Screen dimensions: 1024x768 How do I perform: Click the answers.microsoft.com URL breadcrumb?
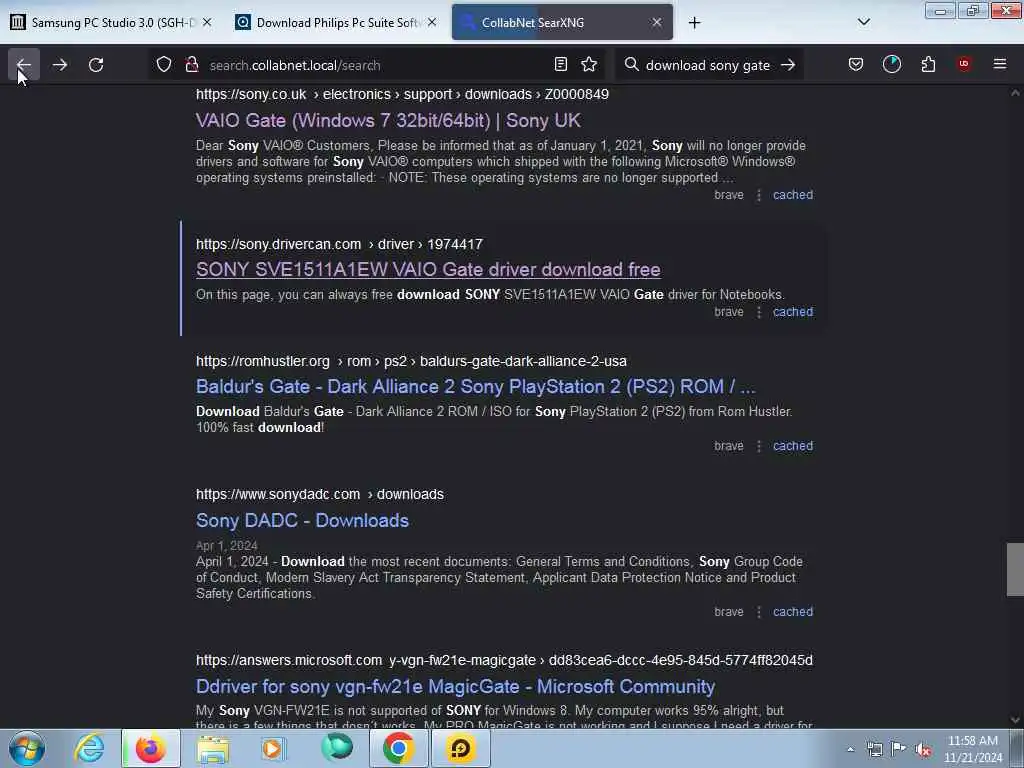coord(504,660)
